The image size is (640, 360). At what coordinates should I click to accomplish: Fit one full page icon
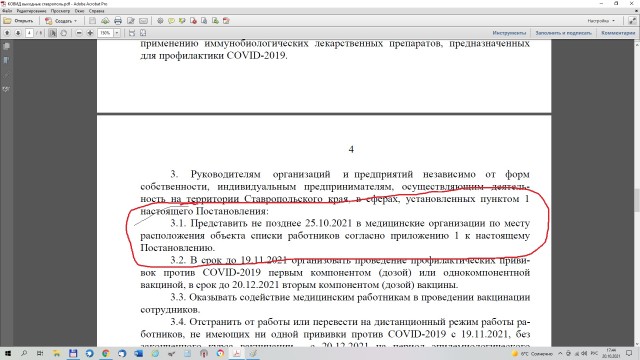pos(143,33)
